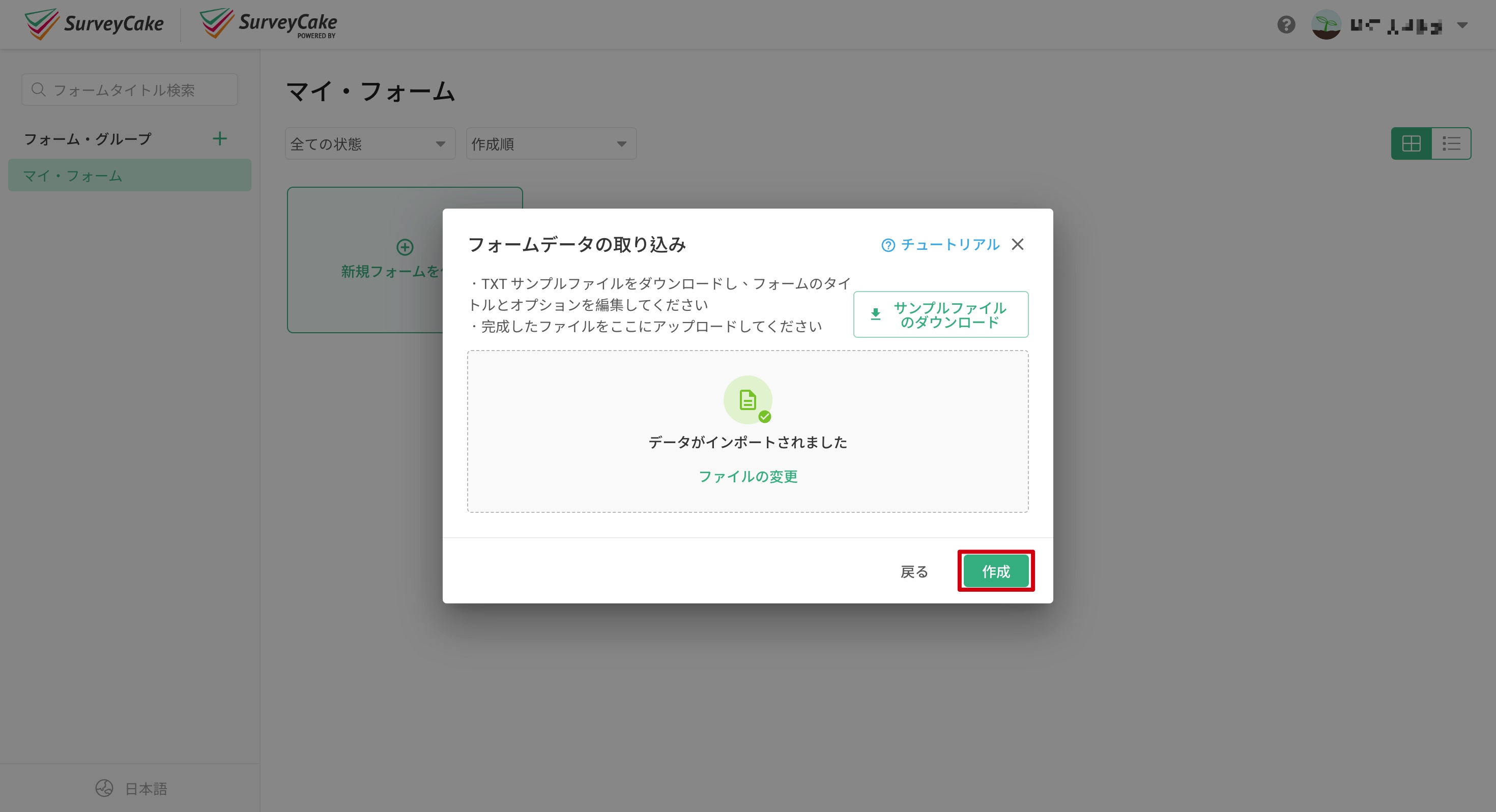Viewport: 1496px width, 812px height.
Task: Click the search magnifier icon
Action: (x=38, y=90)
